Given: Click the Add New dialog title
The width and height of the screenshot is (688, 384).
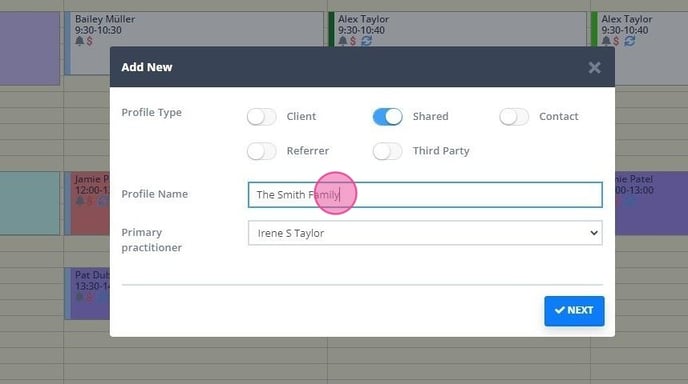Looking at the screenshot, I should (x=147, y=67).
